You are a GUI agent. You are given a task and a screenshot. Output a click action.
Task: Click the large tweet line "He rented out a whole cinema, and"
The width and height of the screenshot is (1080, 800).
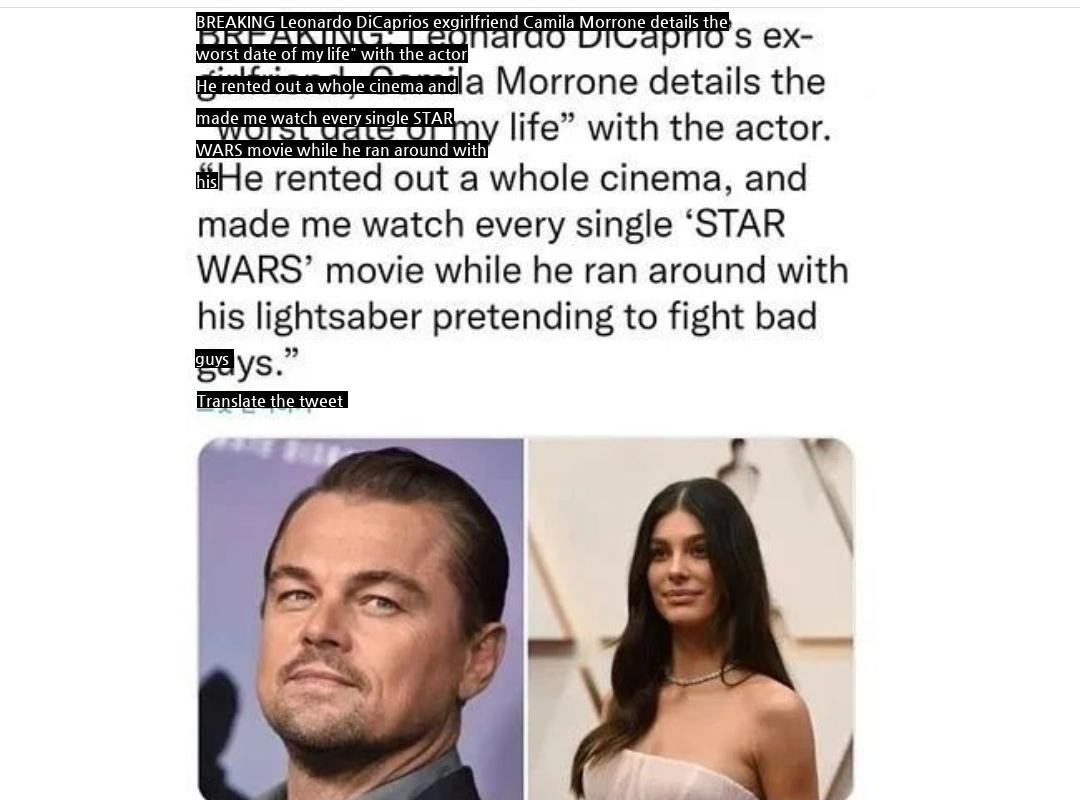pyautogui.click(x=510, y=178)
